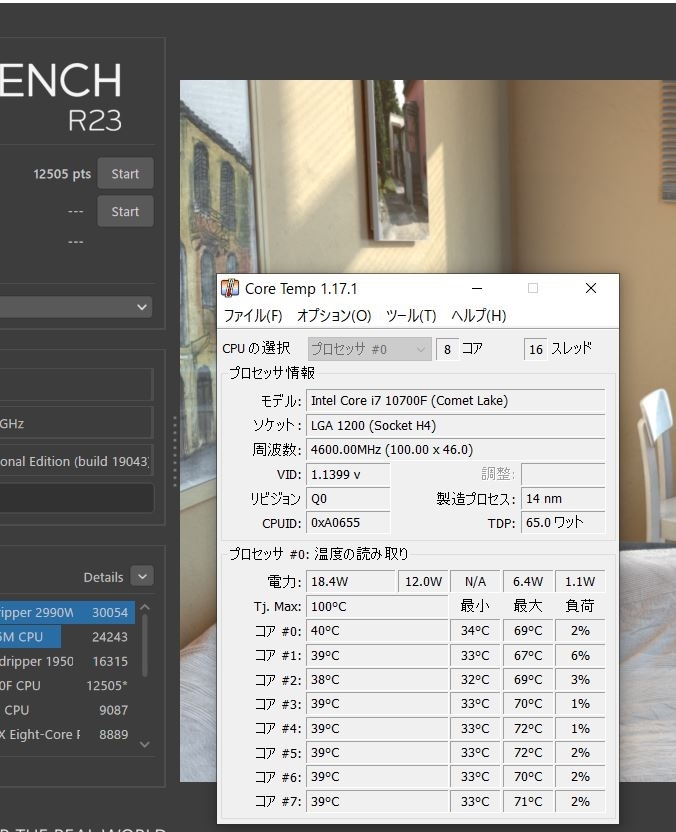
Task: Click the コア #0 current temperature 40°C
Action: pos(377,631)
